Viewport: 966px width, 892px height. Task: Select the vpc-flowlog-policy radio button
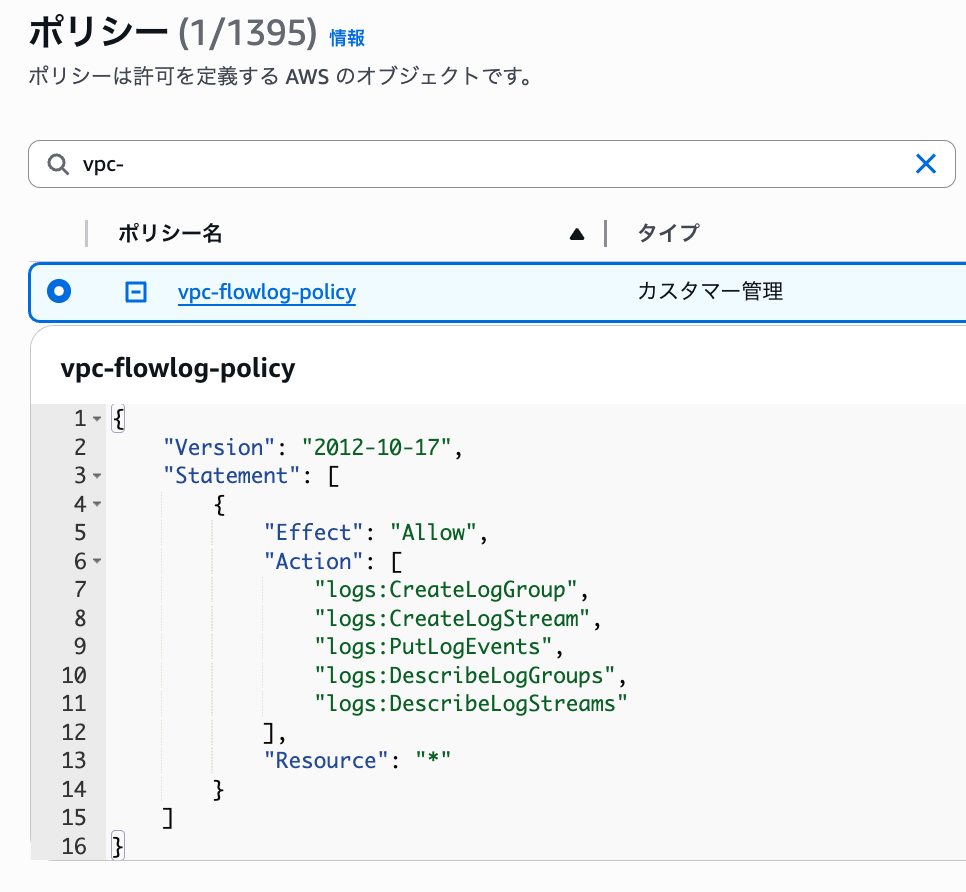[x=59, y=291]
